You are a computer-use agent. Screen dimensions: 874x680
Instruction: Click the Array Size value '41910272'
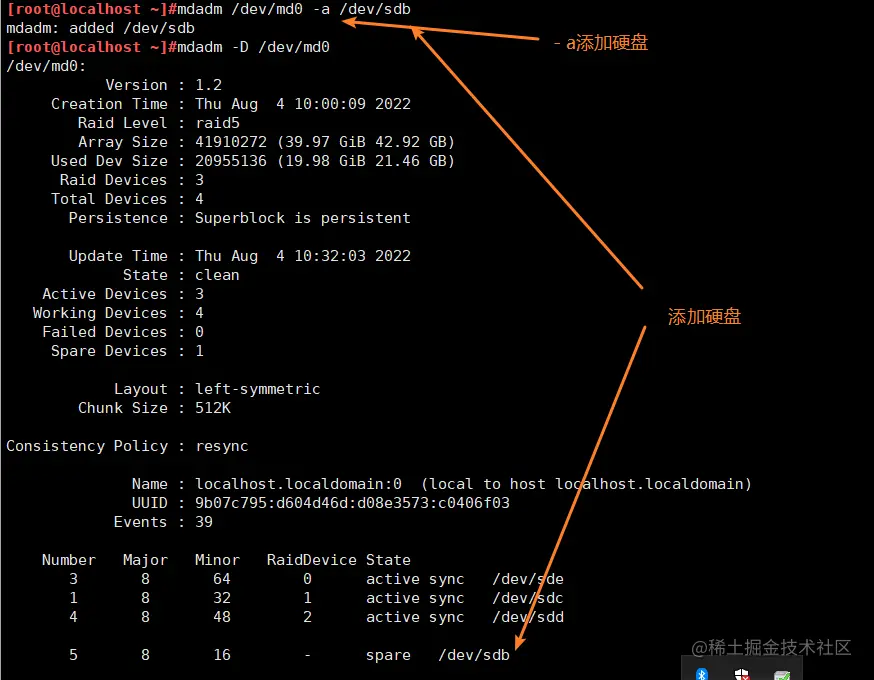[x=231, y=142]
